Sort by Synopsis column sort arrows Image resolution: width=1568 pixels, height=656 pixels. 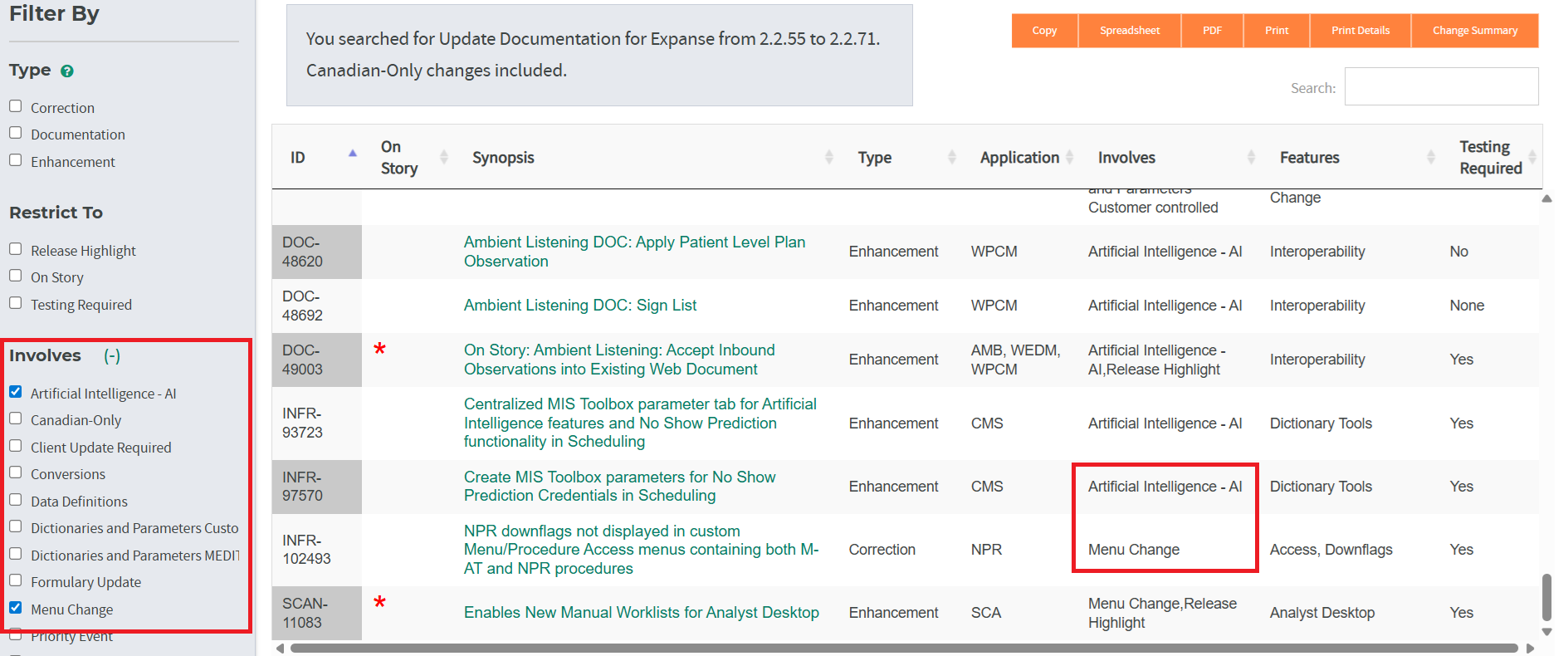[x=828, y=157]
